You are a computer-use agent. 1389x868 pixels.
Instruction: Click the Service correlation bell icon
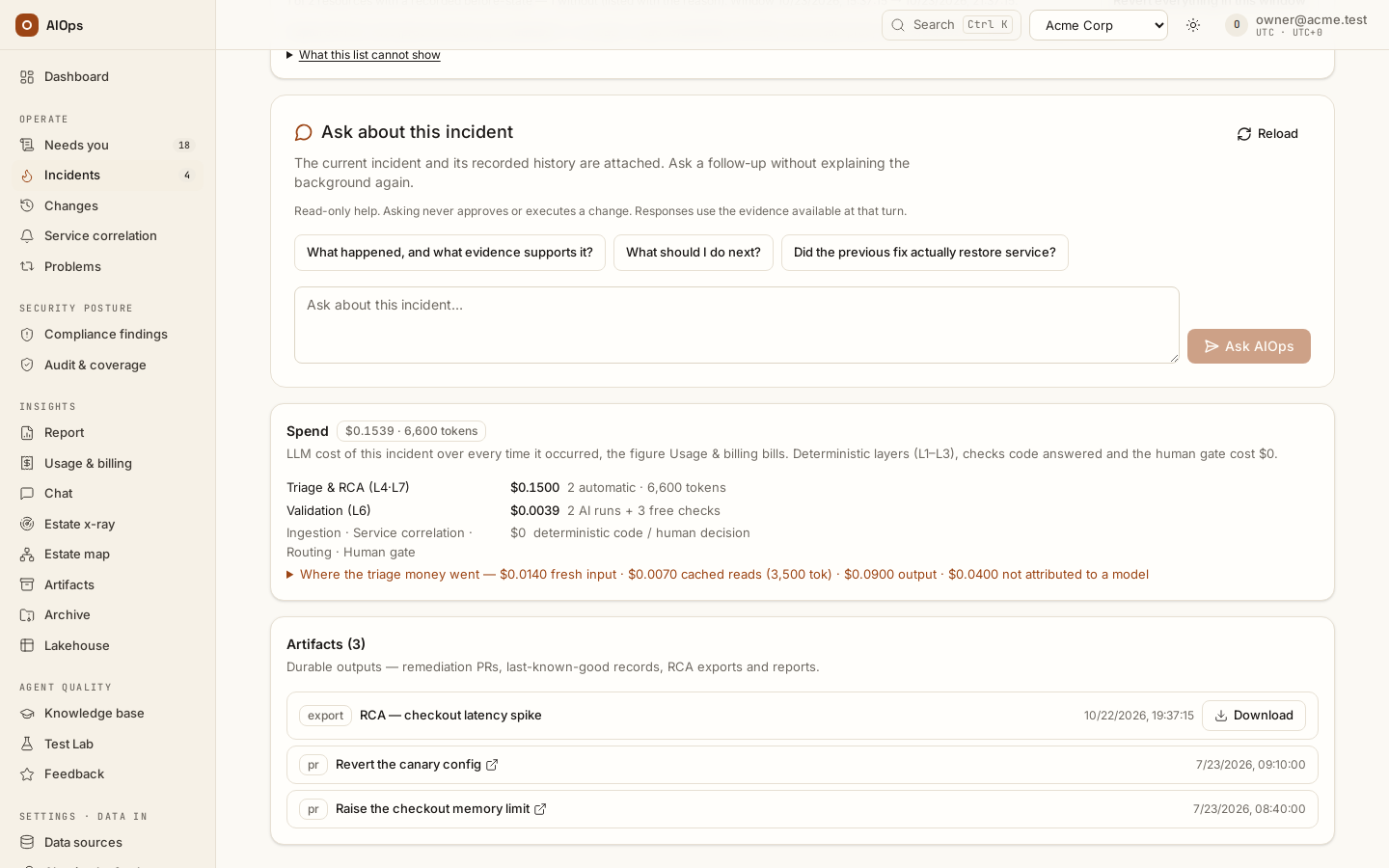(27, 236)
